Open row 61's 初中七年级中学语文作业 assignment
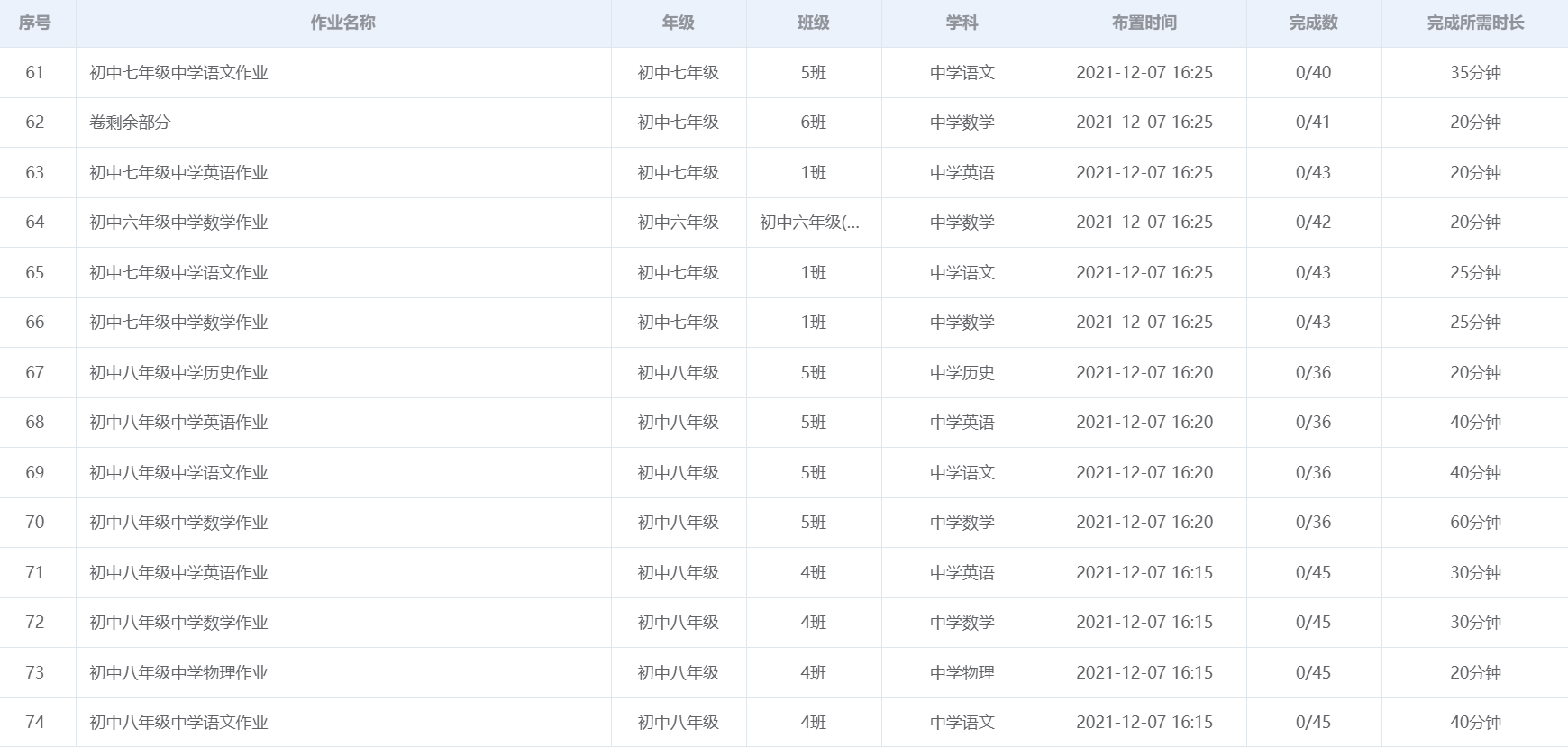This screenshot has width=1568, height=747. [178, 73]
